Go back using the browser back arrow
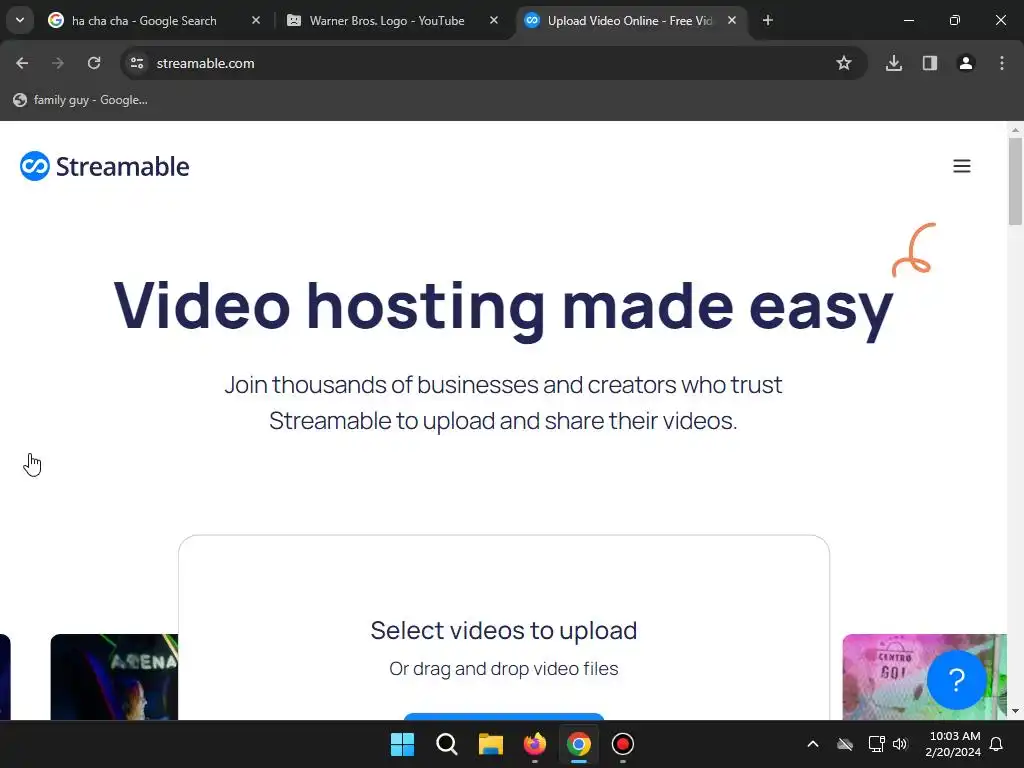The height and width of the screenshot is (768, 1024). tap(22, 63)
